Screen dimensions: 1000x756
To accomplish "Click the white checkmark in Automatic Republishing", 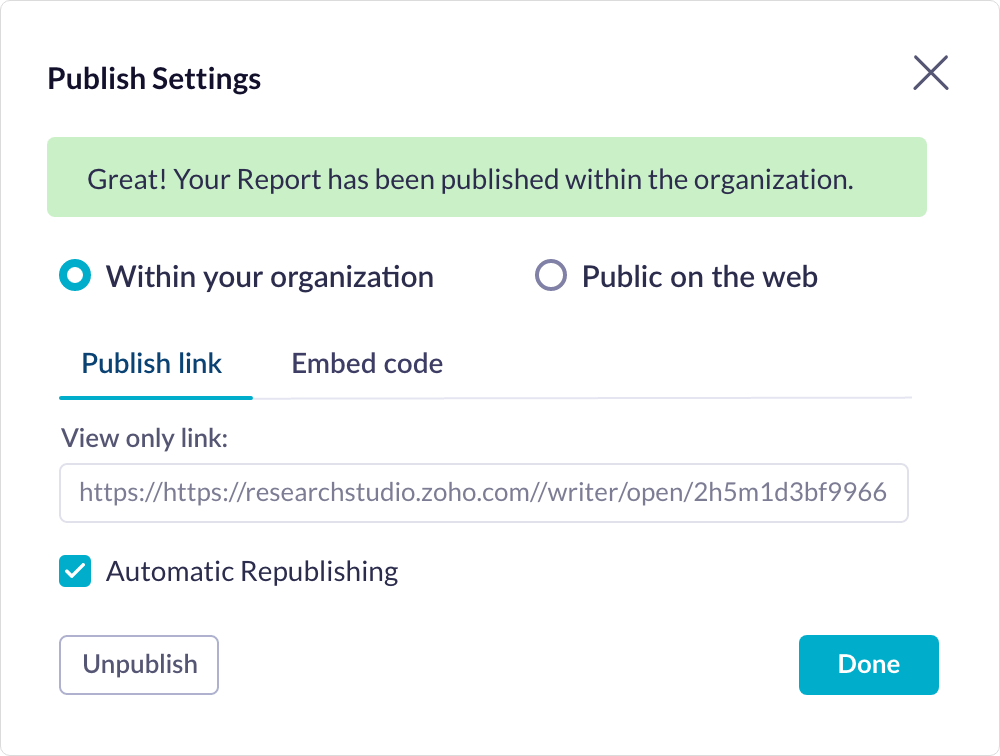I will pos(75,572).
